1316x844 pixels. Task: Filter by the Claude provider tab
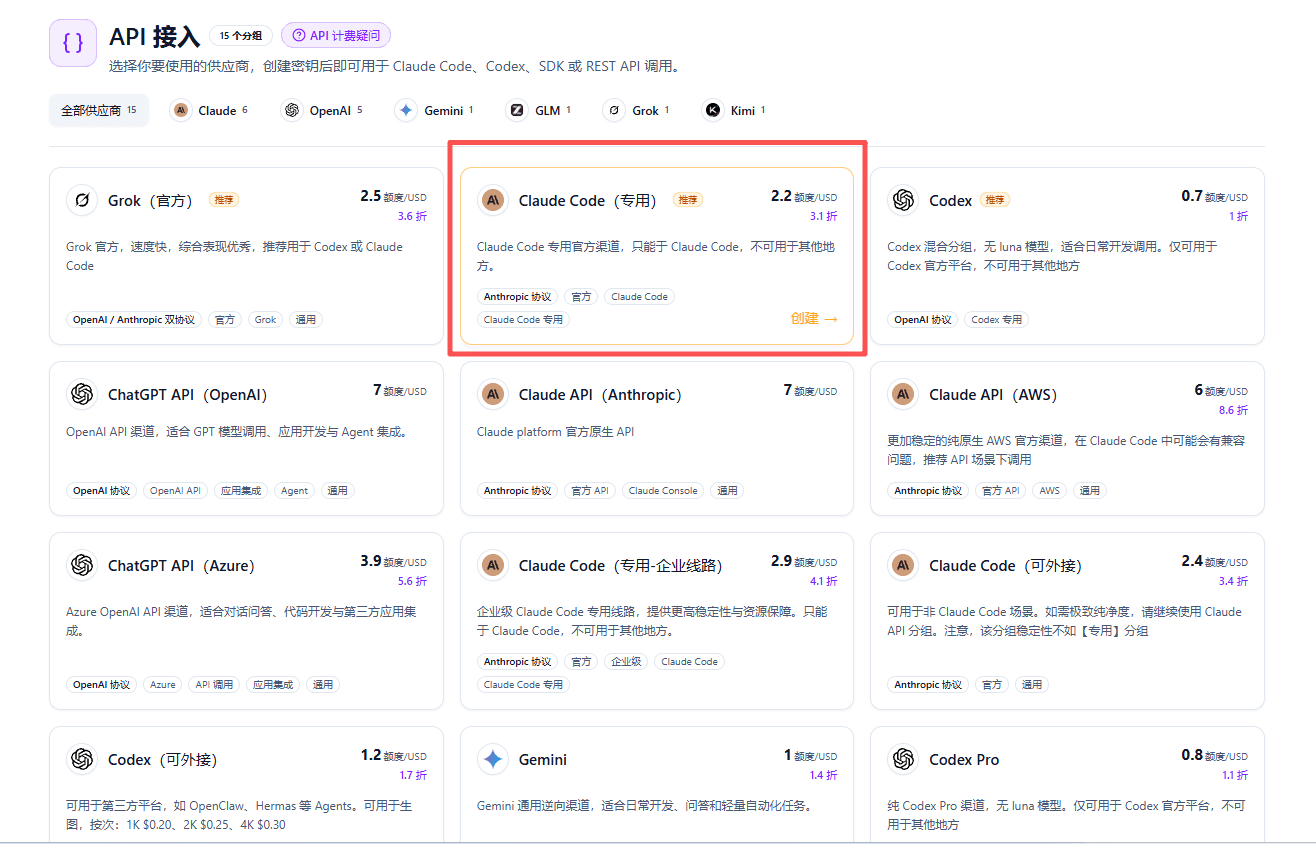click(x=209, y=110)
